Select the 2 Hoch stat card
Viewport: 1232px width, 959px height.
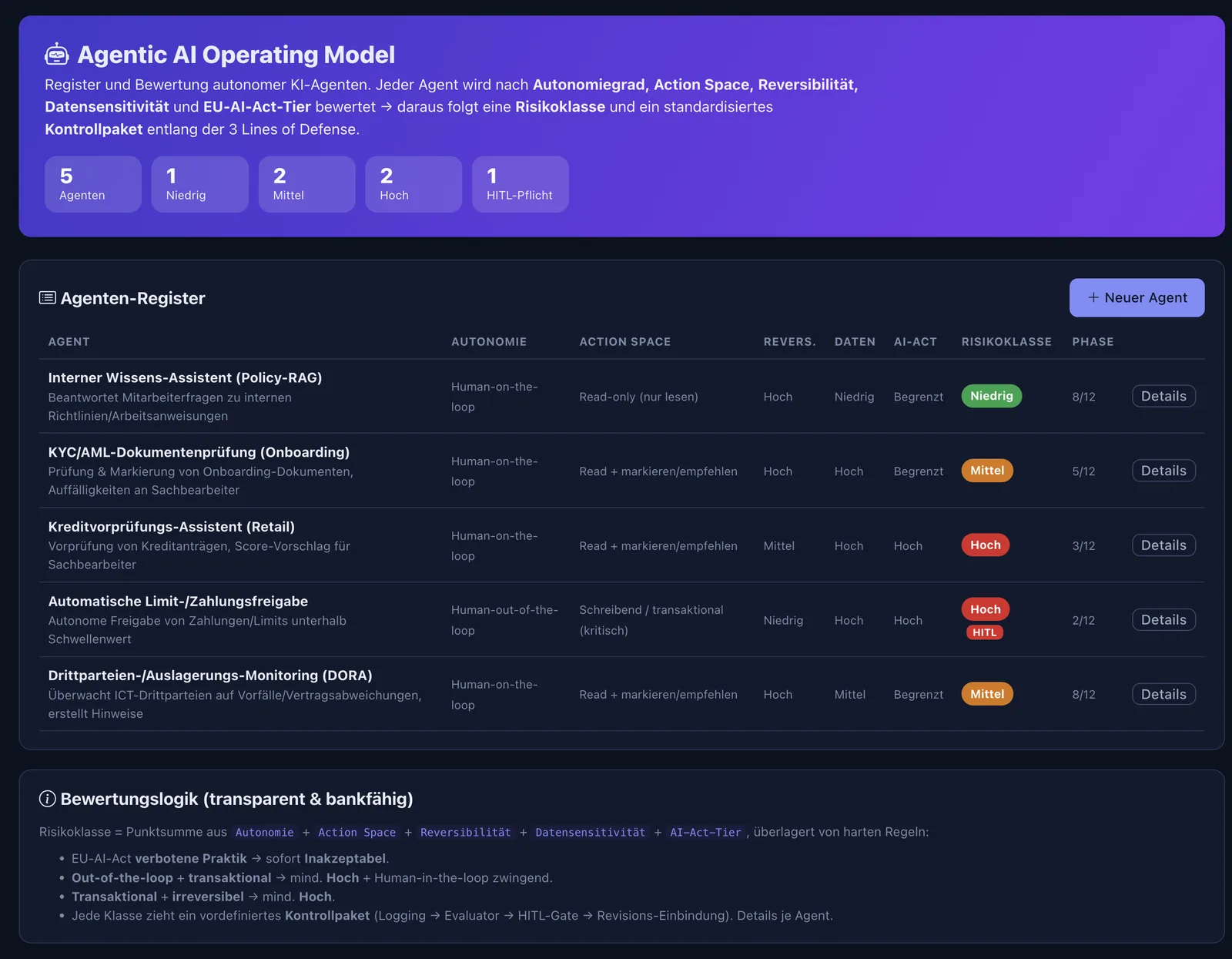(413, 184)
